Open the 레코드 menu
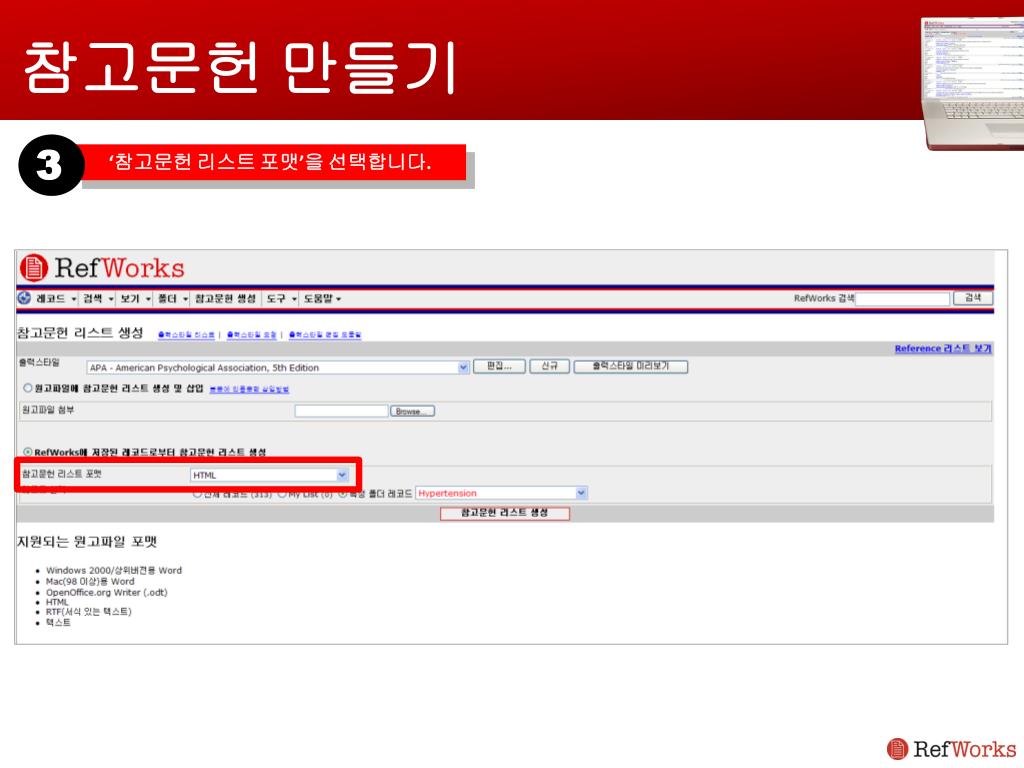Screen dimensions: 1024x768 pos(56,298)
